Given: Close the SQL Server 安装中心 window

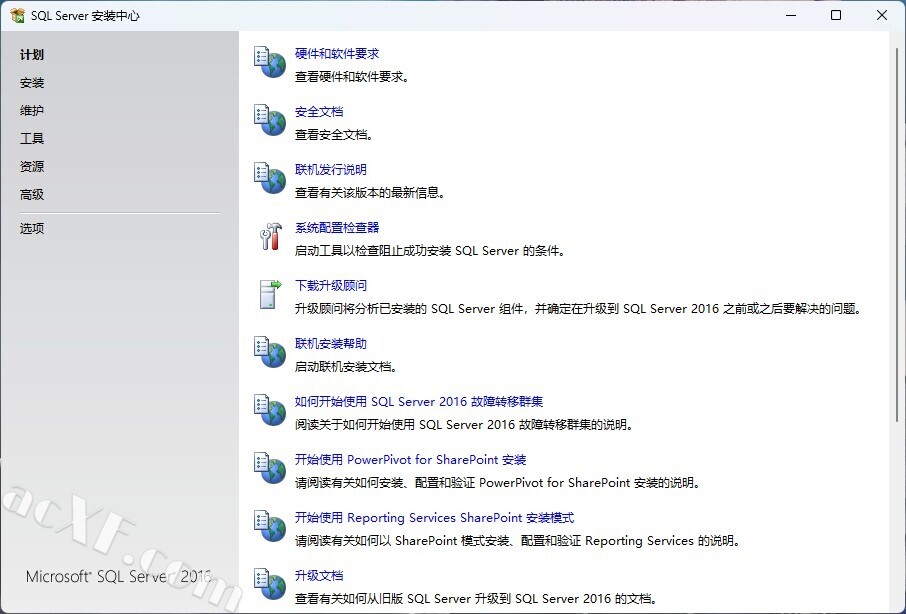Looking at the screenshot, I should [881, 16].
